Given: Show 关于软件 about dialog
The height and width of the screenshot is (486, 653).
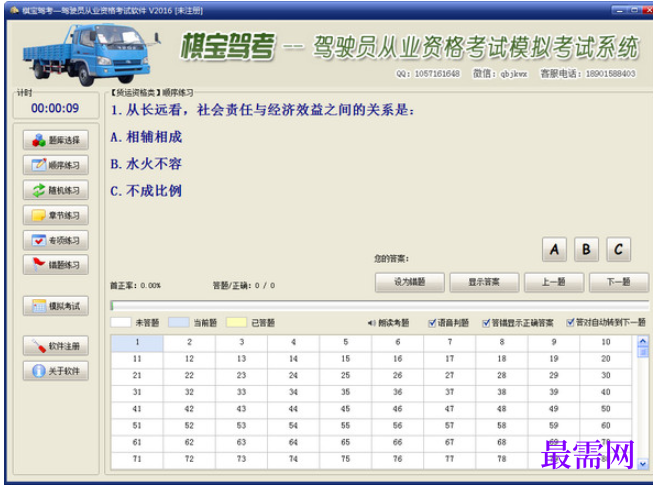Looking at the screenshot, I should (56, 371).
